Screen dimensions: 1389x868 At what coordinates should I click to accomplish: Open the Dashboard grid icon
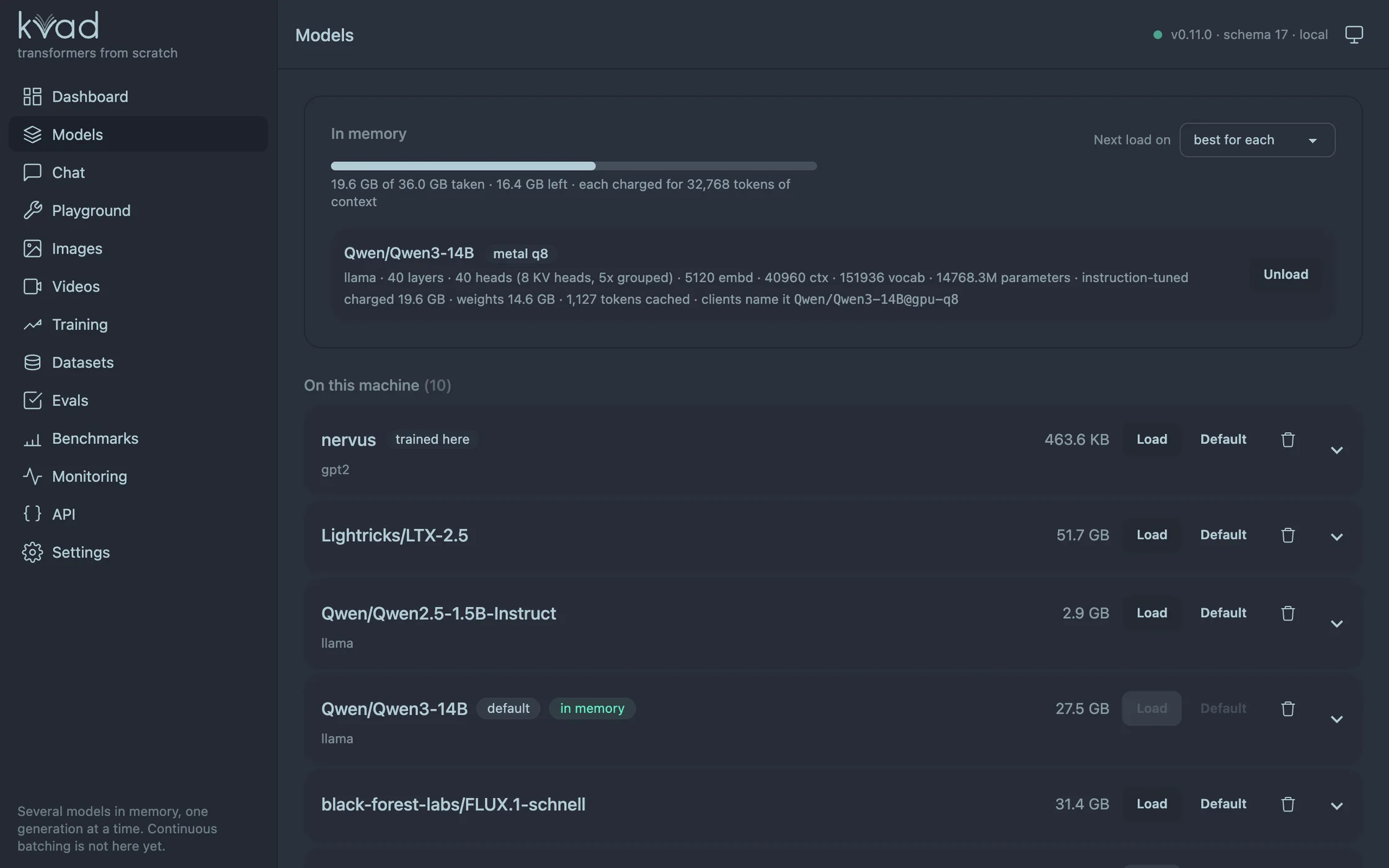[32, 97]
